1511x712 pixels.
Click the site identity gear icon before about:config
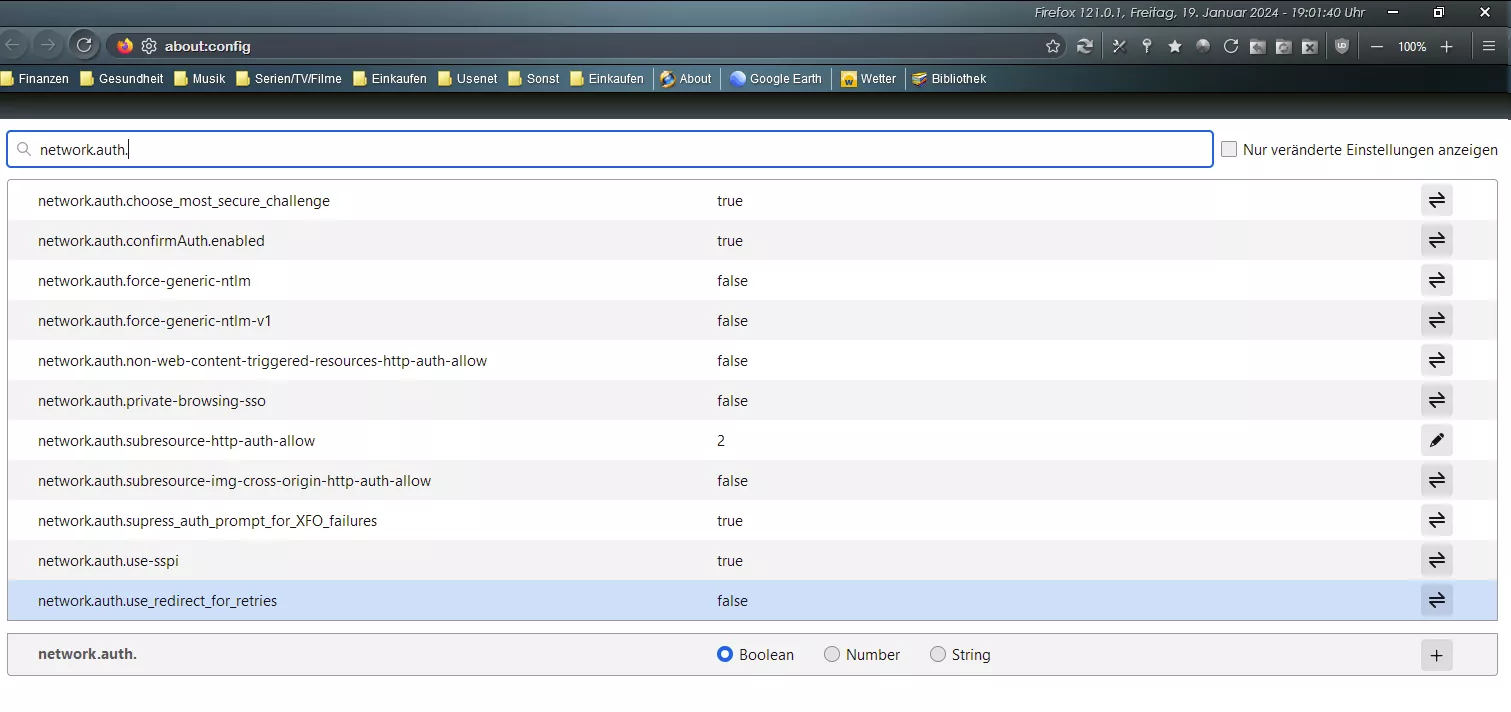click(x=149, y=46)
